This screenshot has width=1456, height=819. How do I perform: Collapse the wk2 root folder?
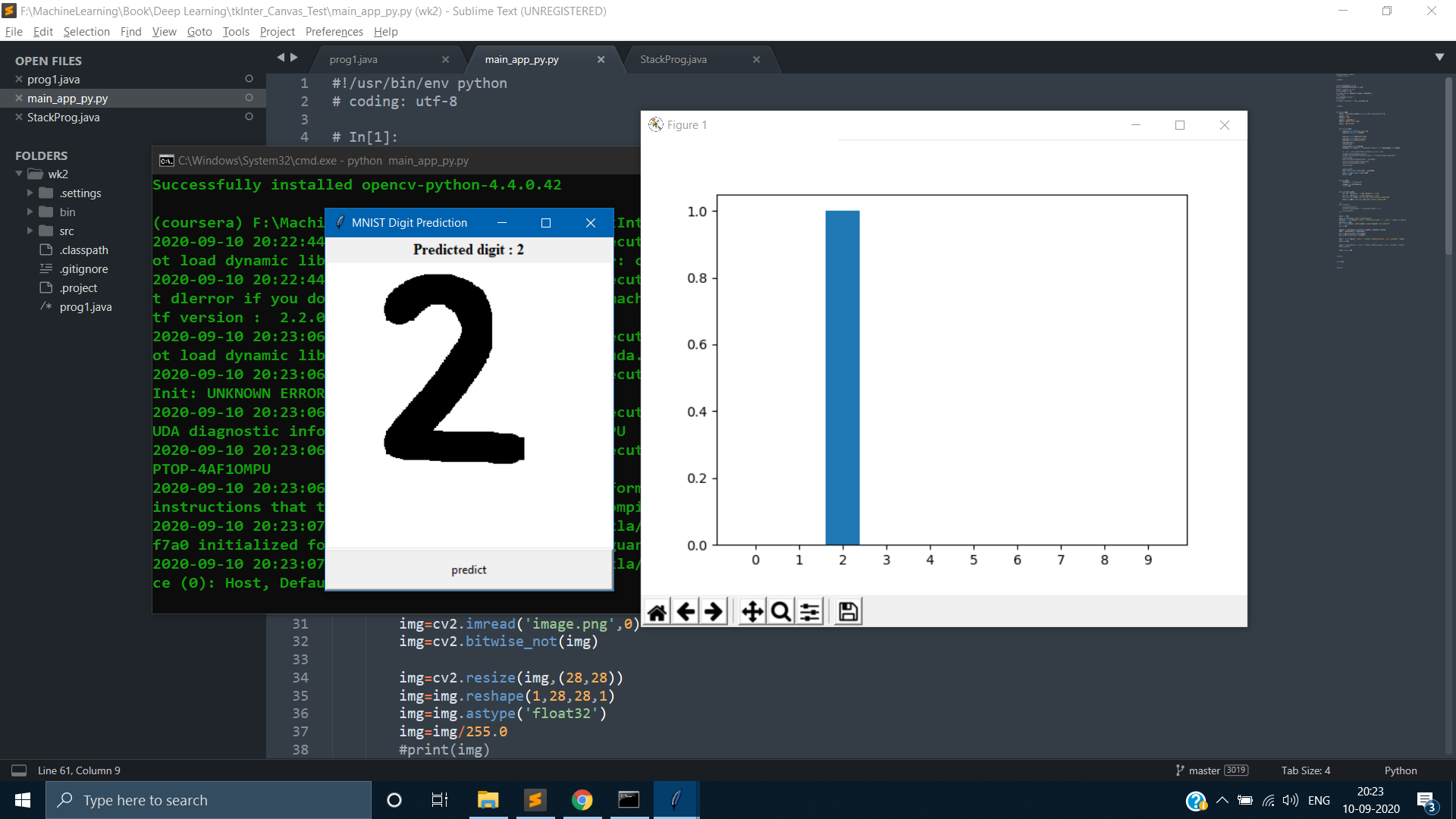pos(20,174)
